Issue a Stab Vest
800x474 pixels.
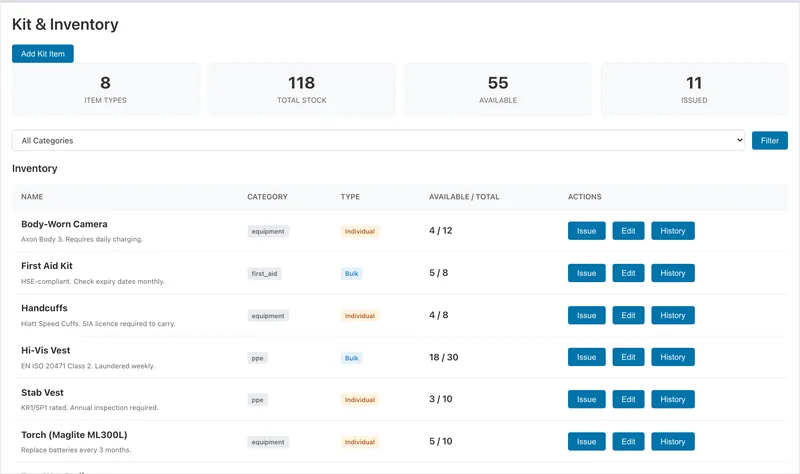[586, 399]
